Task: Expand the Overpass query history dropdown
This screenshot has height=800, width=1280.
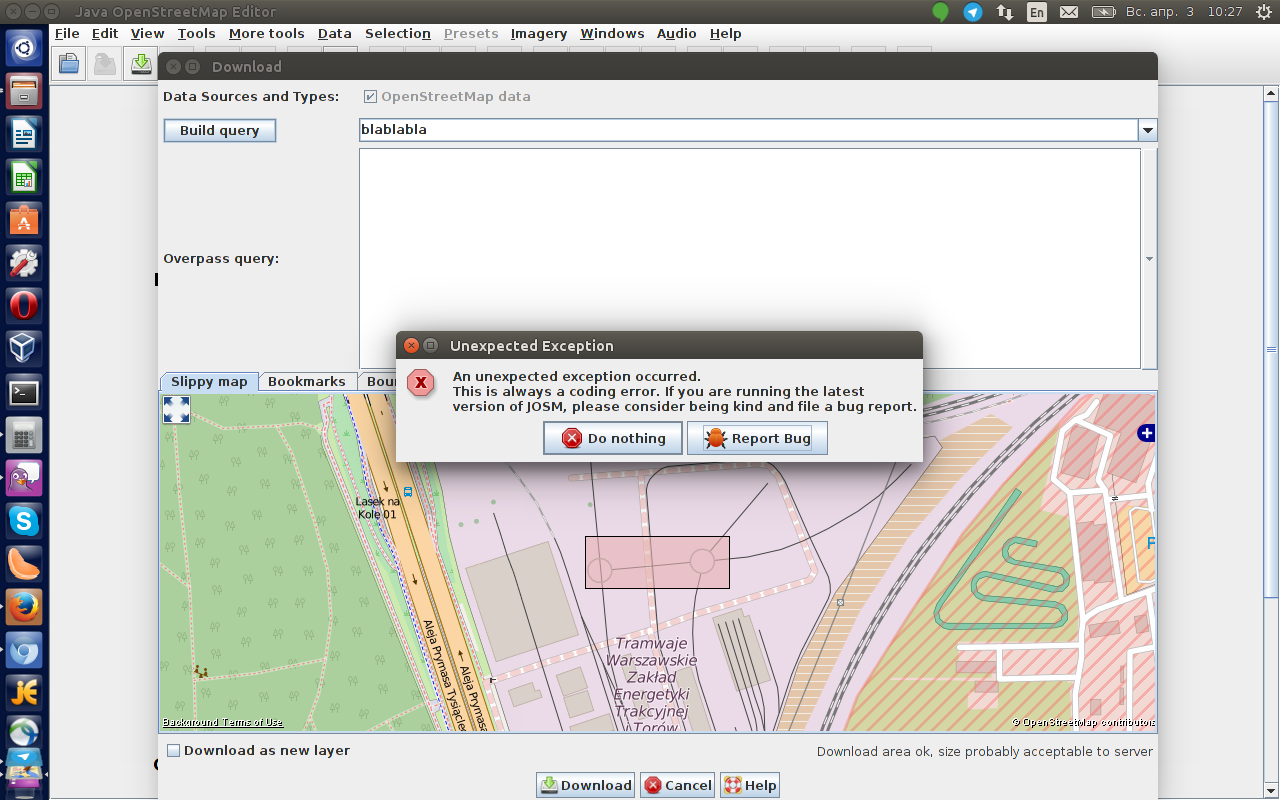Action: [1148, 130]
